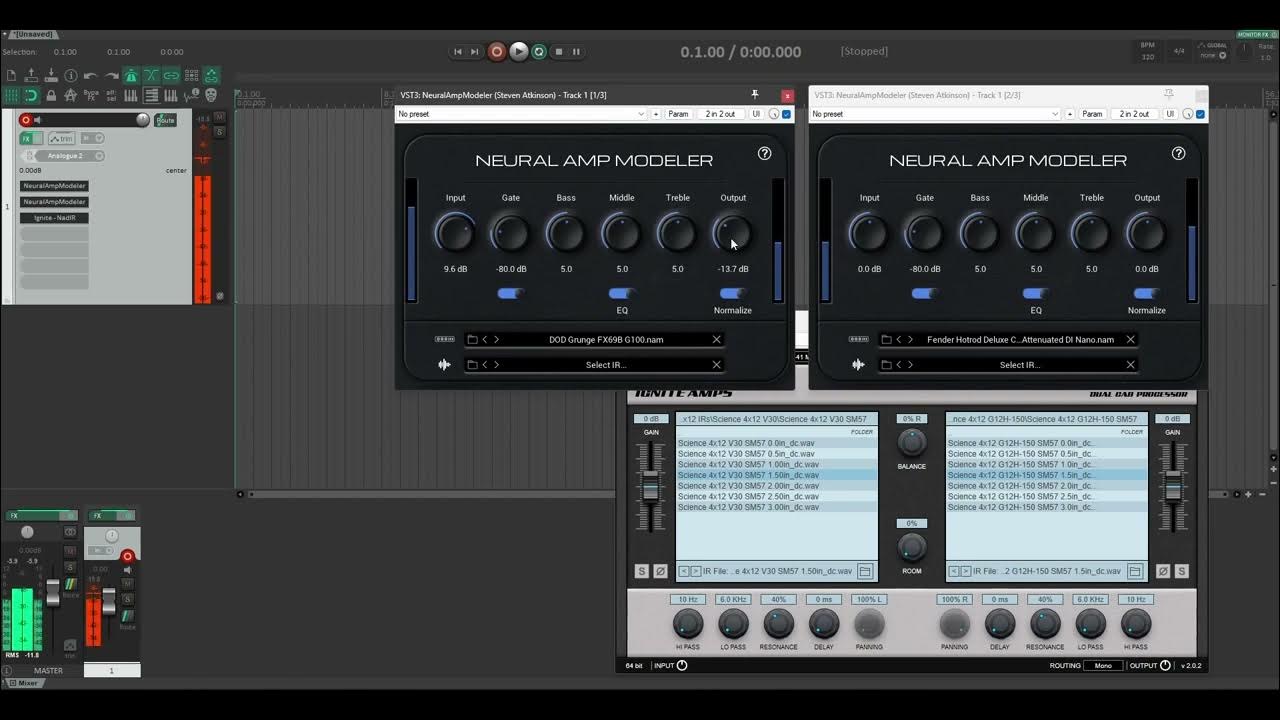Toggle grid lines toolbar icon
Screen dimensions: 1280x720
pyautogui.click(x=11, y=95)
